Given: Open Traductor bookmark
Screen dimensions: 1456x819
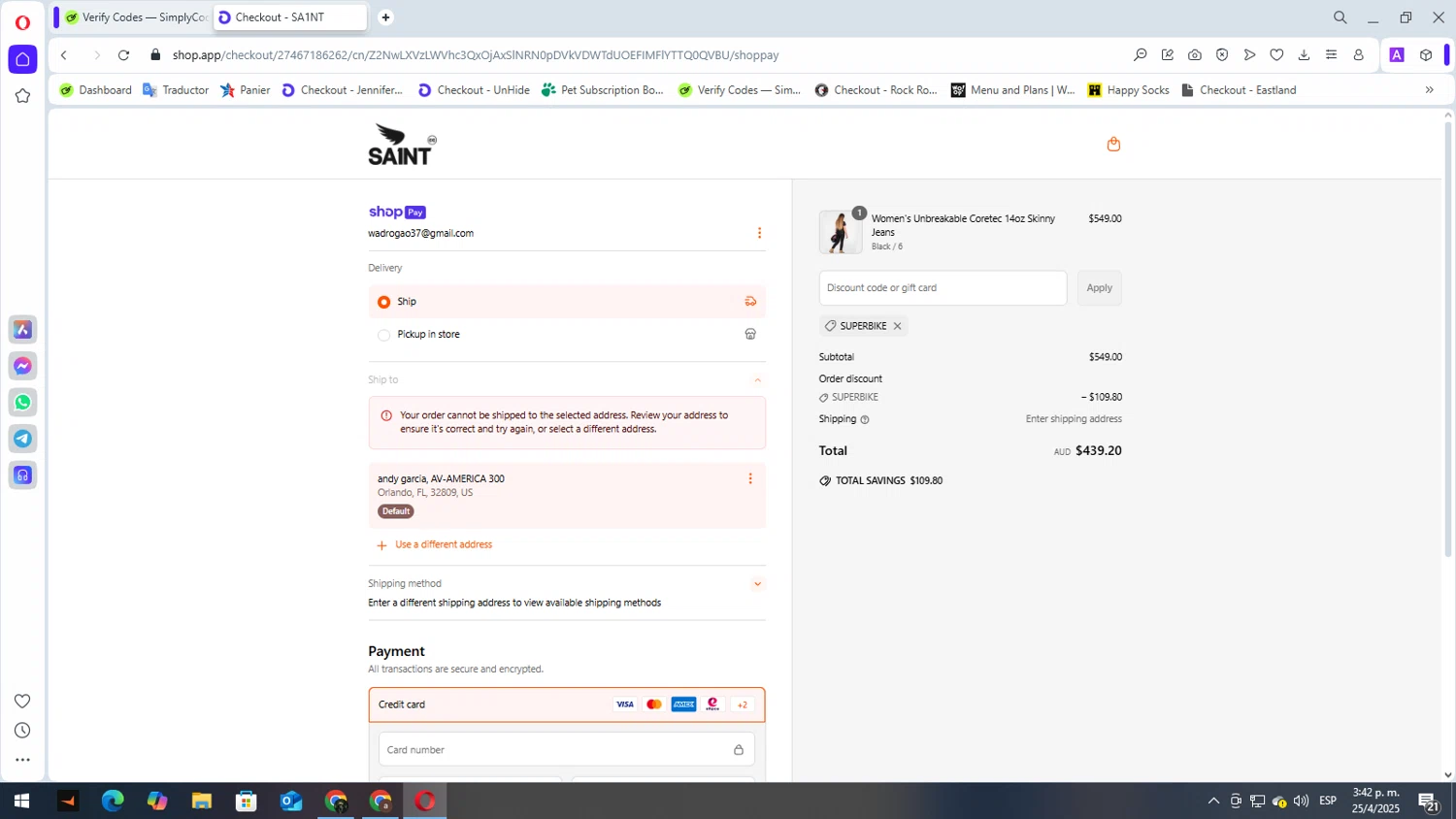Looking at the screenshot, I should coord(176,90).
